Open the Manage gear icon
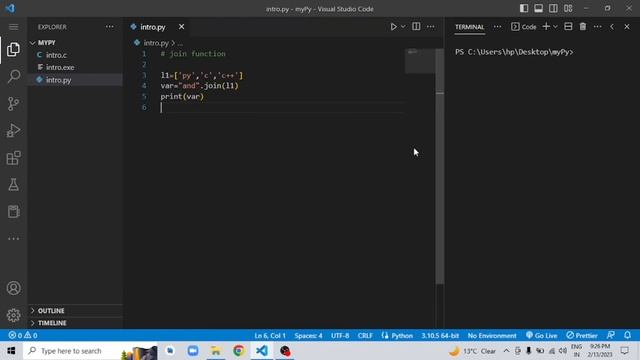 point(13,315)
